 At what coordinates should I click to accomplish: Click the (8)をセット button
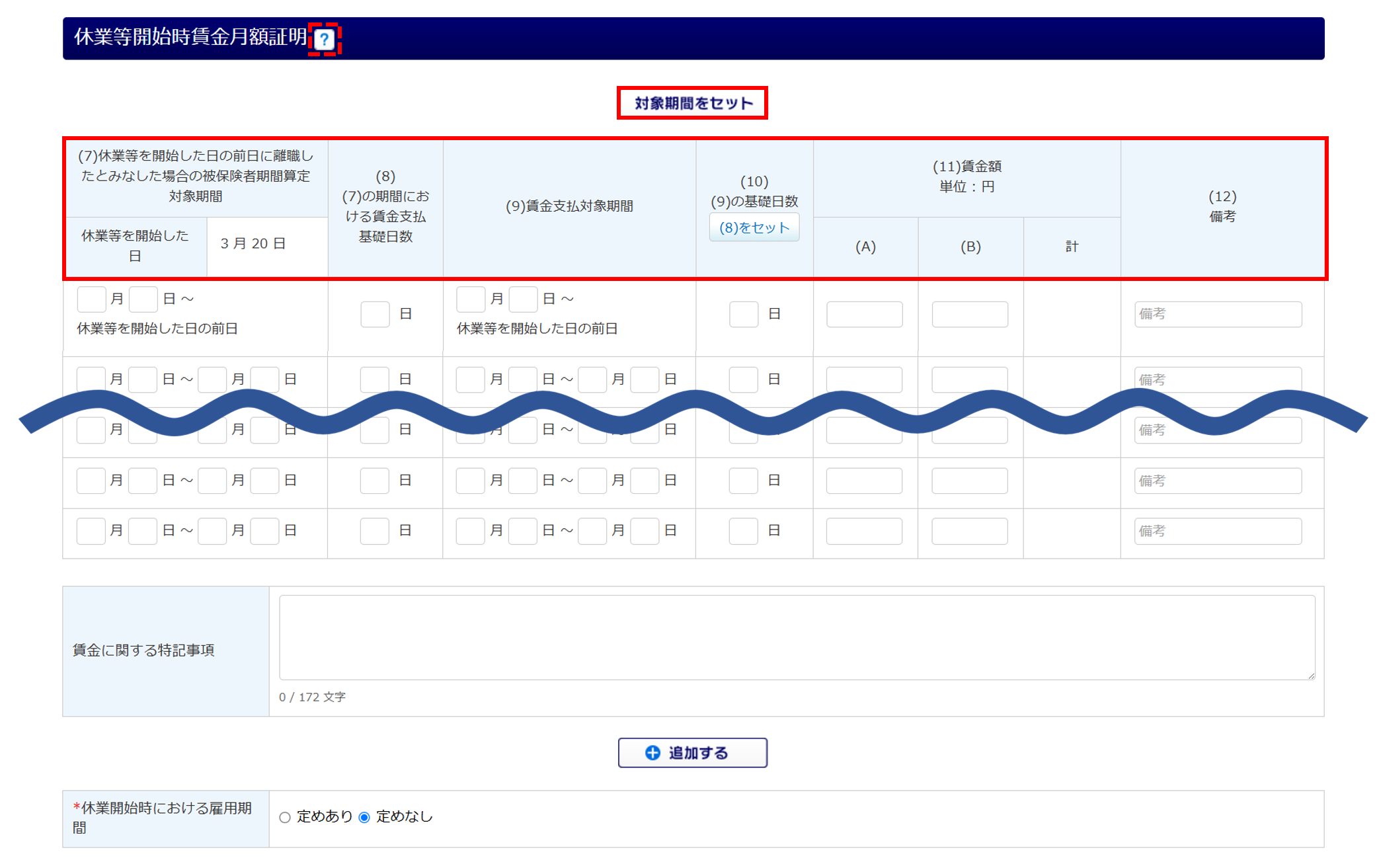point(754,227)
